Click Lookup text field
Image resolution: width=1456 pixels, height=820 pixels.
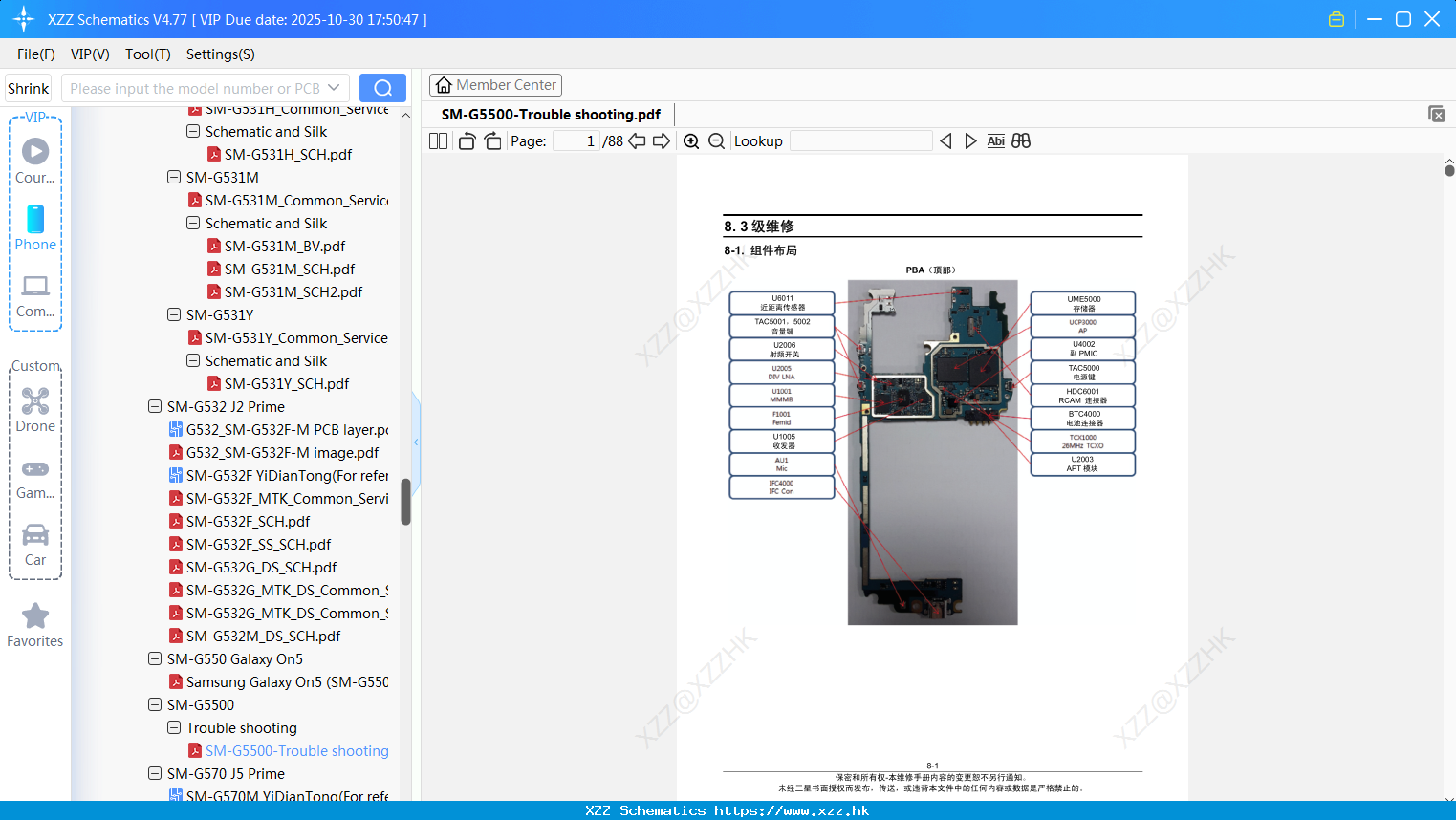(861, 140)
